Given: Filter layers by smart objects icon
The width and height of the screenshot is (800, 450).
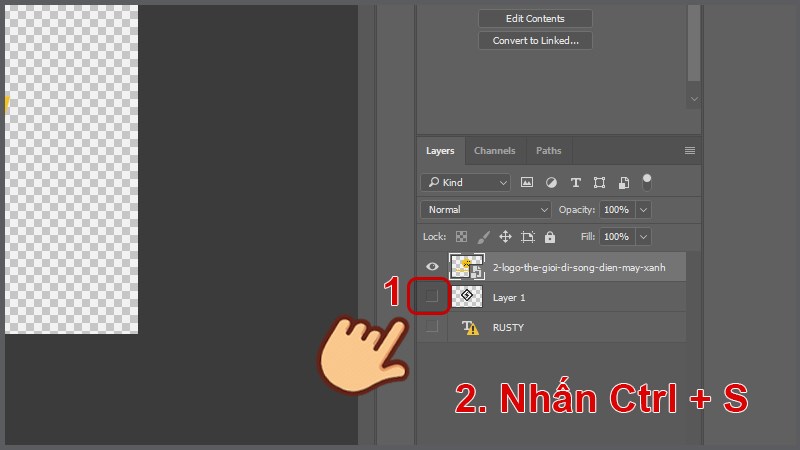Looking at the screenshot, I should [623, 182].
